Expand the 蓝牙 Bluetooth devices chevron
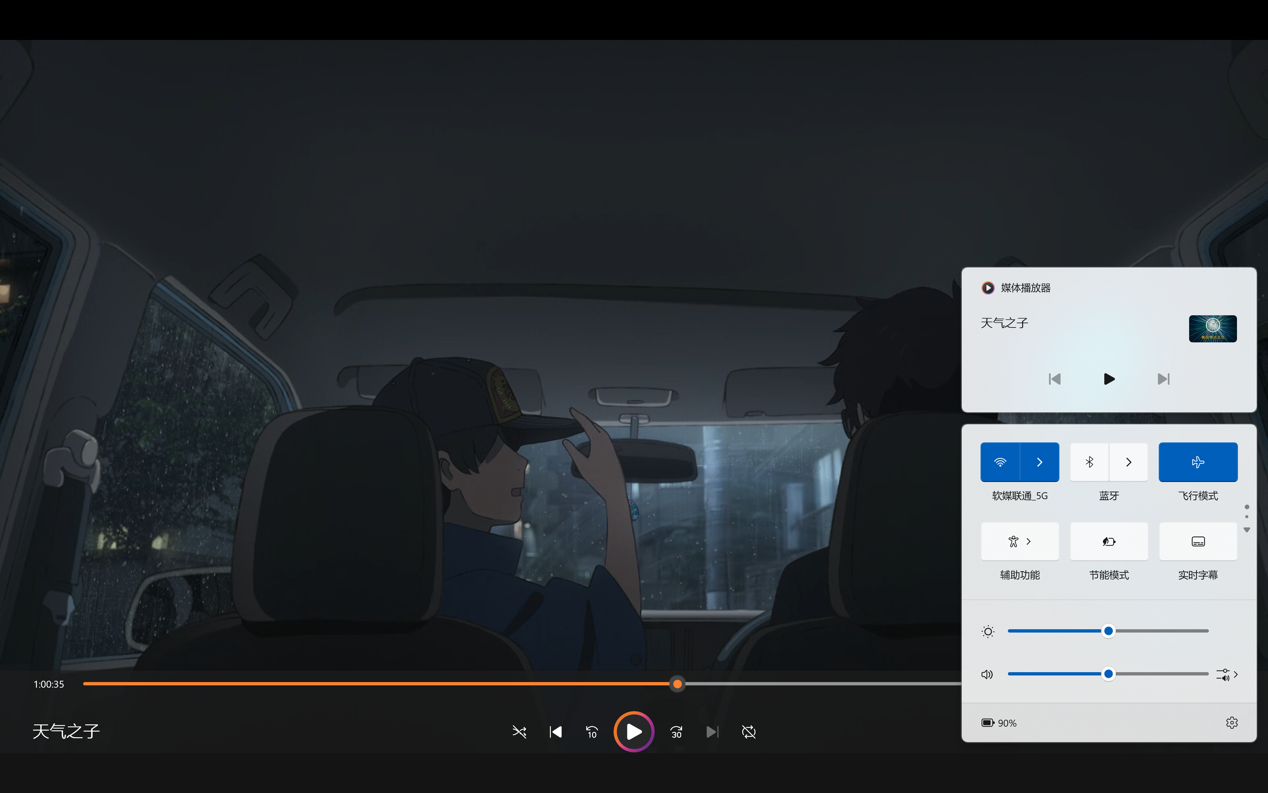 pyautogui.click(x=1128, y=462)
